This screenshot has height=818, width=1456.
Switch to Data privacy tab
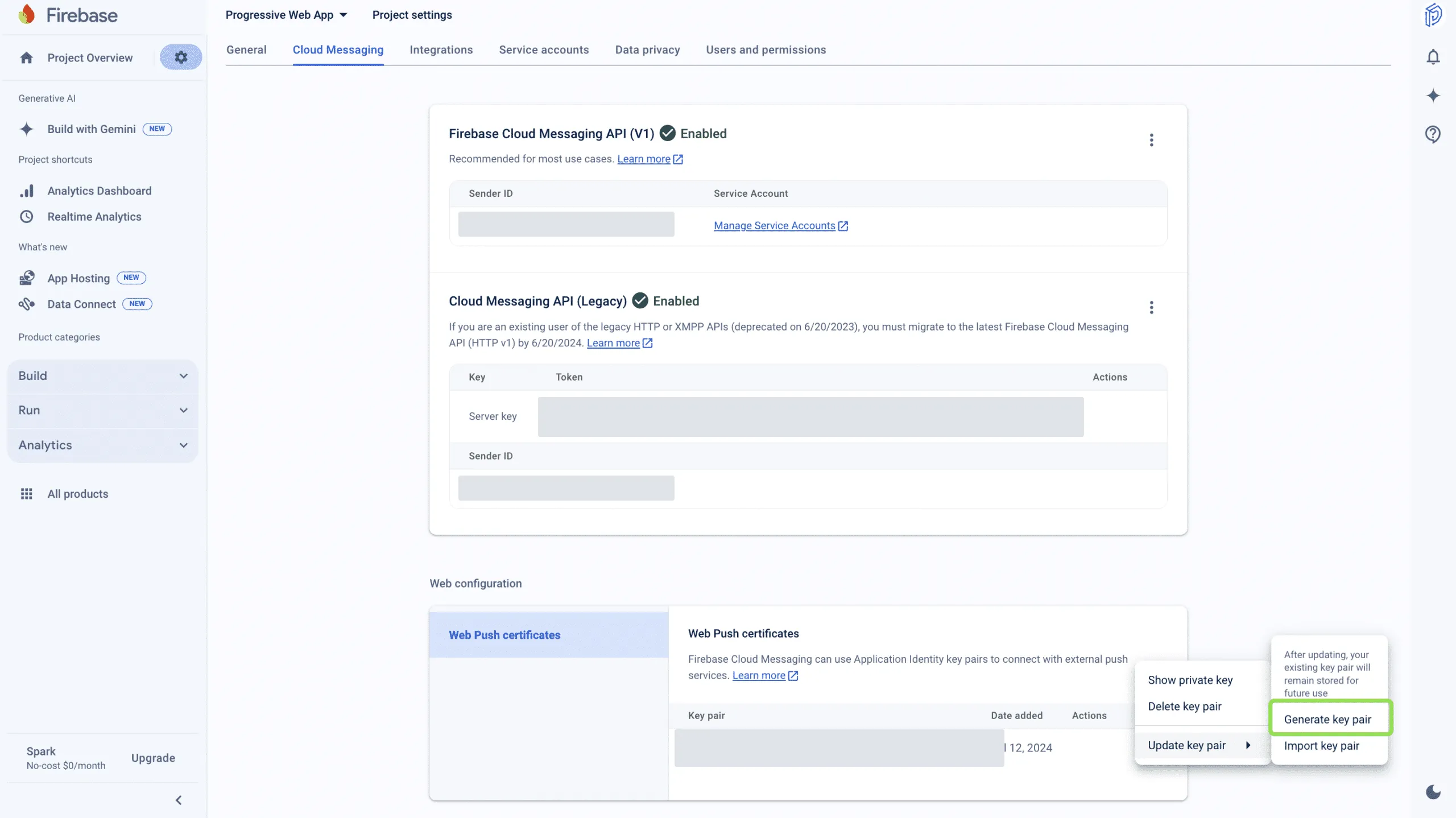(x=647, y=50)
